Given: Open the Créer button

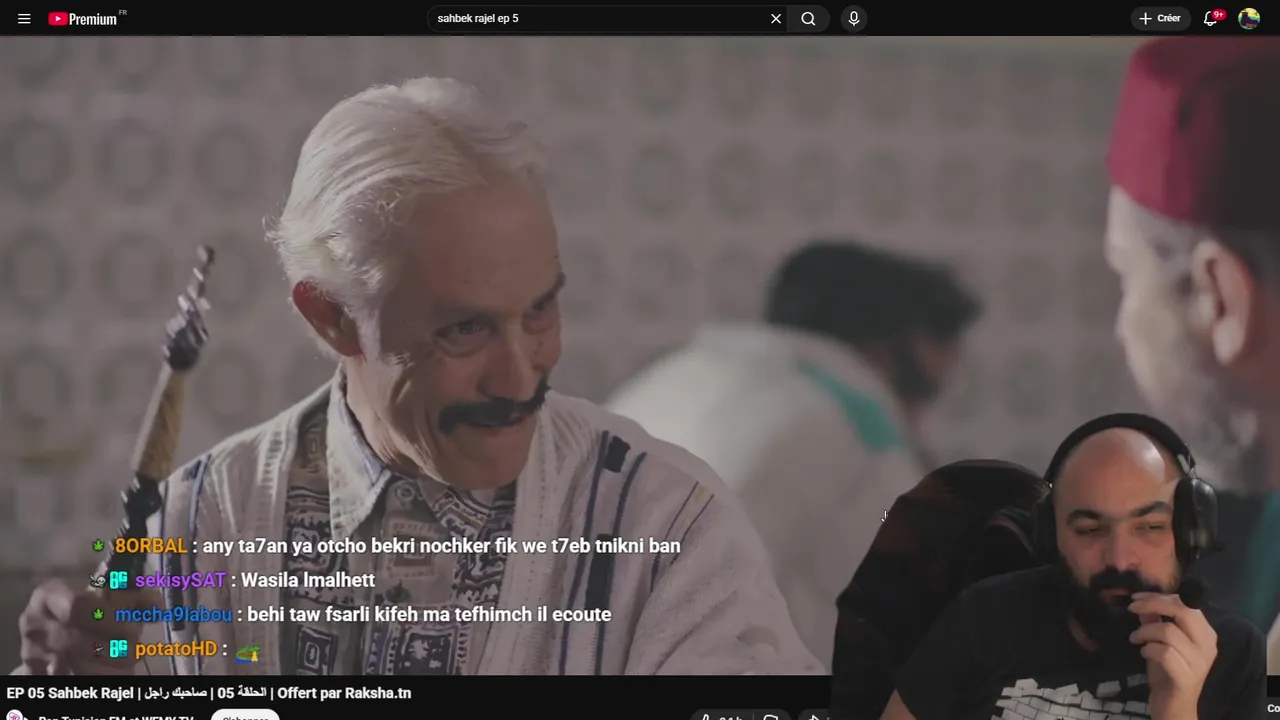Looking at the screenshot, I should pyautogui.click(x=1160, y=18).
